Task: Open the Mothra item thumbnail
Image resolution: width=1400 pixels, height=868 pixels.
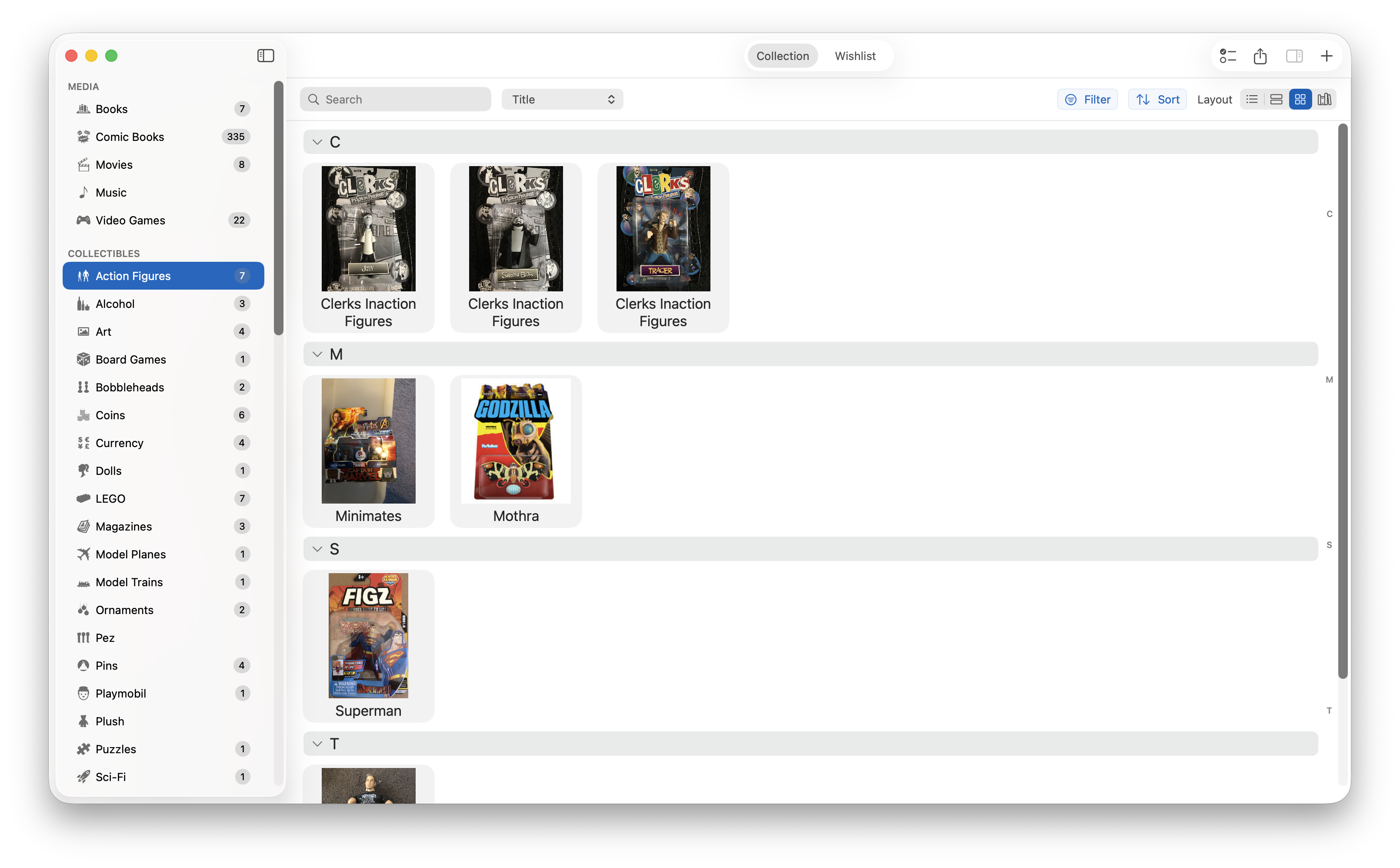Action: click(515, 441)
